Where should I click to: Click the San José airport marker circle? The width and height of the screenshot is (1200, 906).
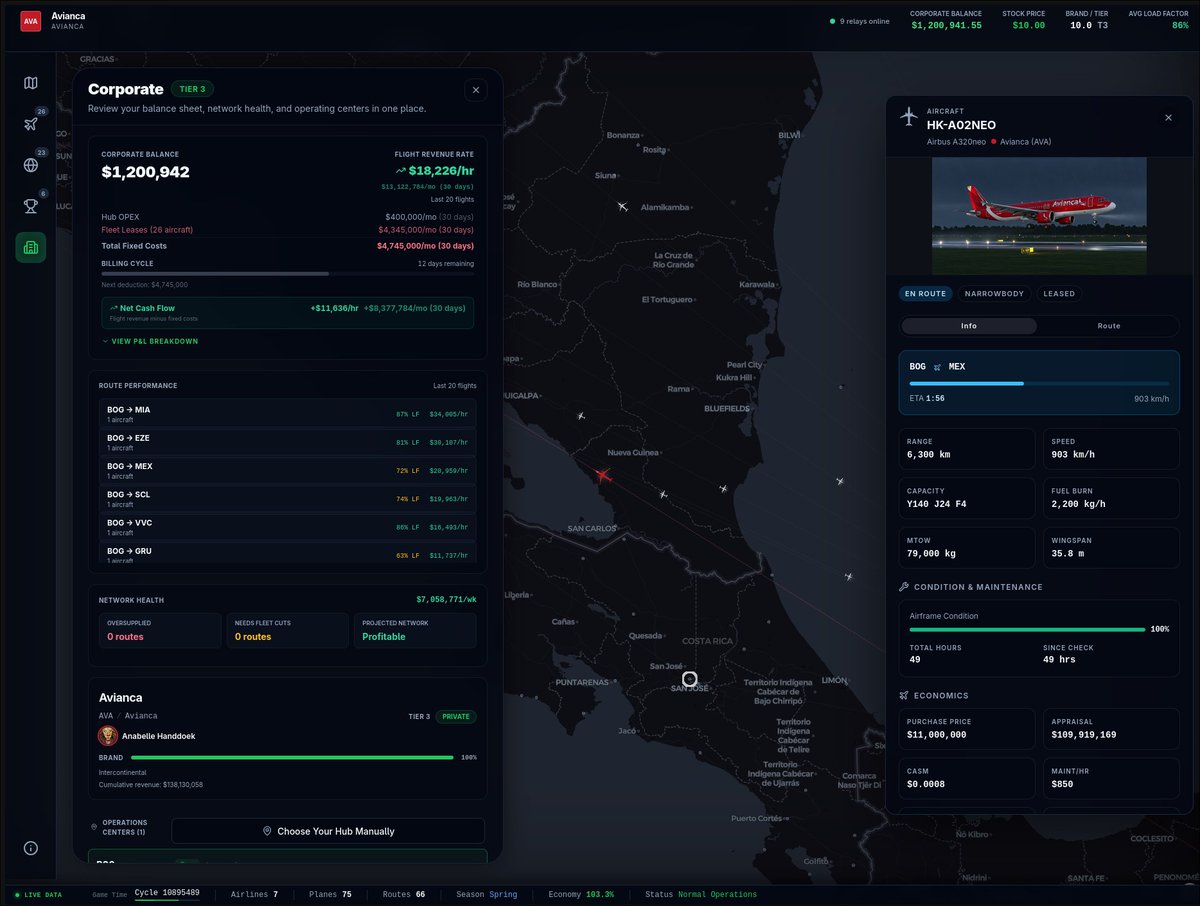(689, 679)
